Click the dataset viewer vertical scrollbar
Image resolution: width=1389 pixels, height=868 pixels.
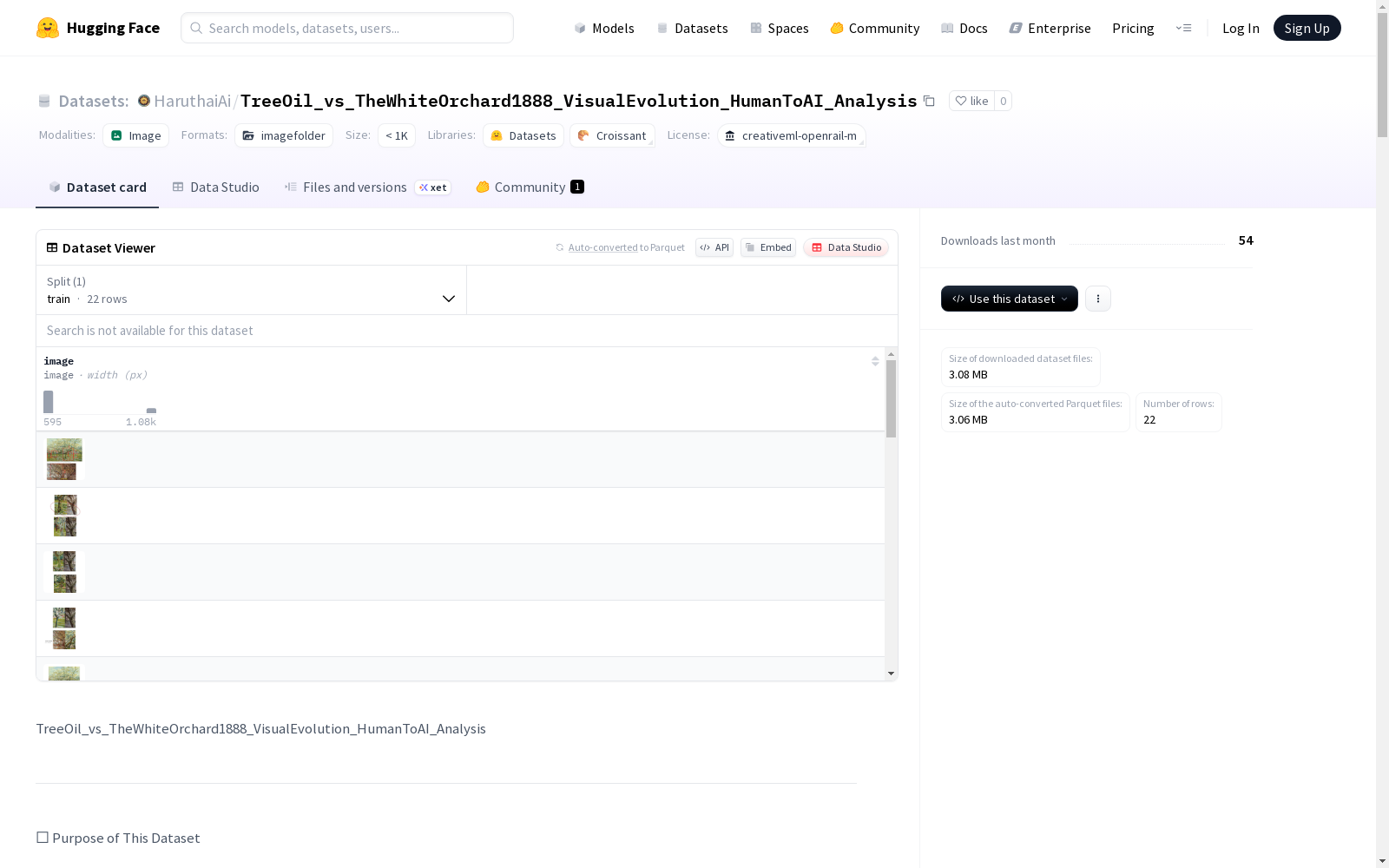click(x=891, y=399)
